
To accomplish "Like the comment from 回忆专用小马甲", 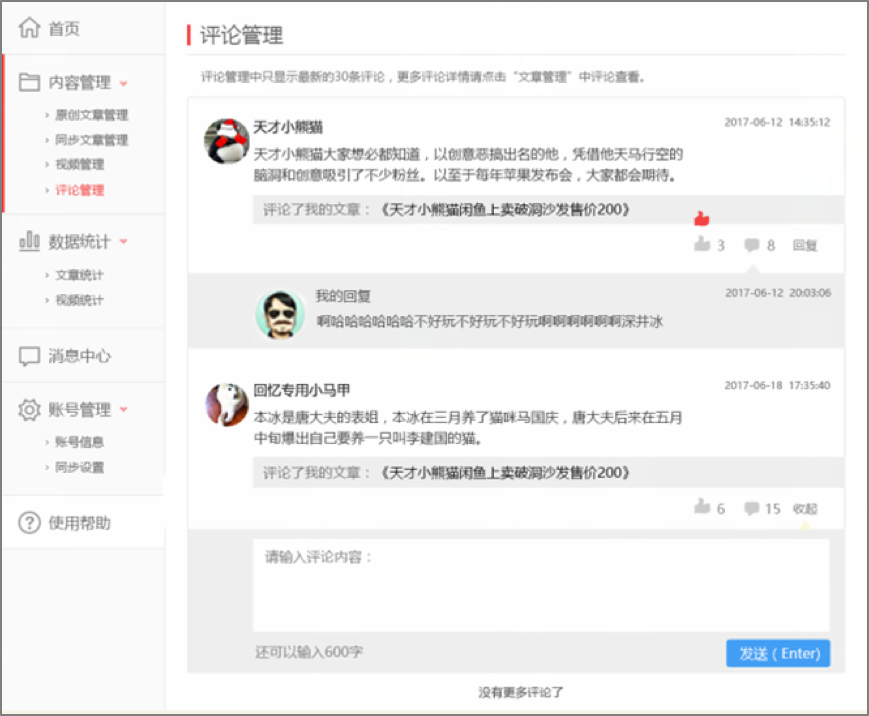I will click(702, 508).
